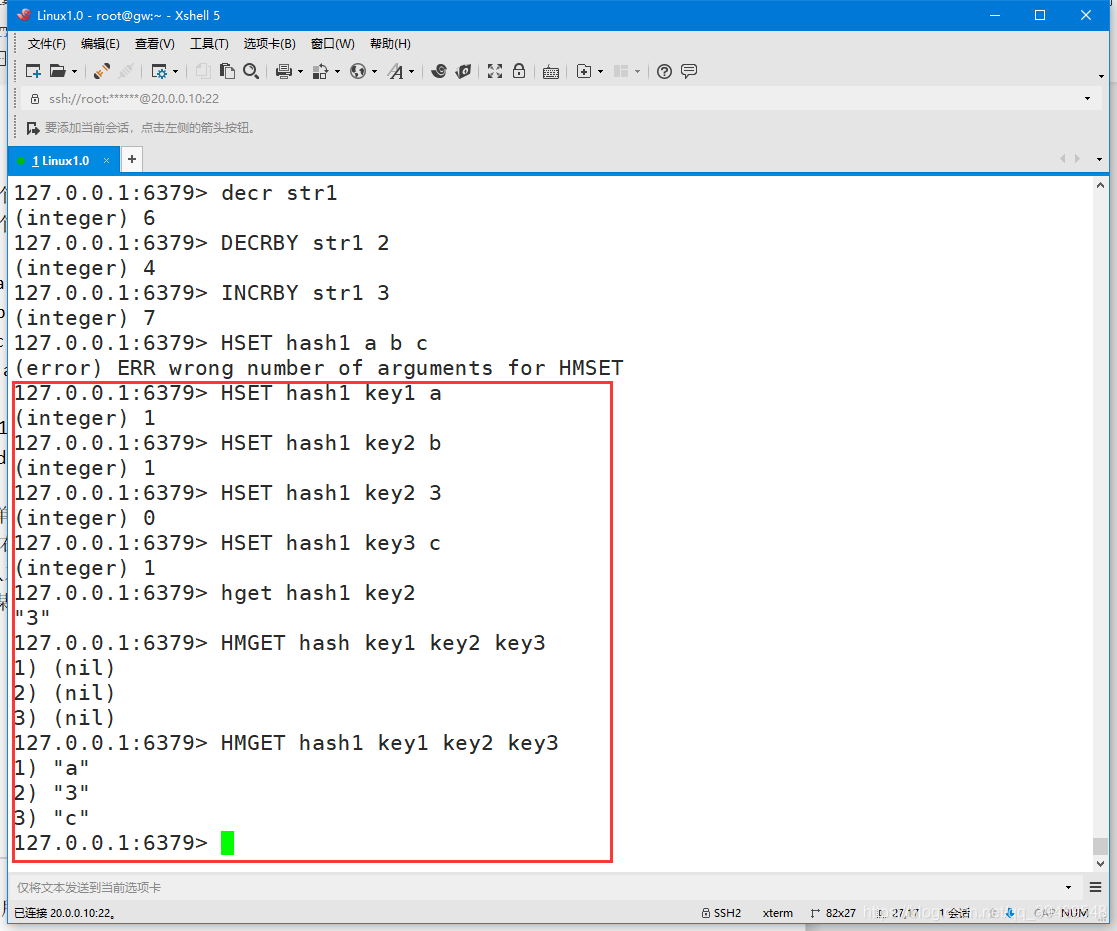Click the globe encoding icon
The height and width of the screenshot is (931, 1117).
[x=358, y=71]
